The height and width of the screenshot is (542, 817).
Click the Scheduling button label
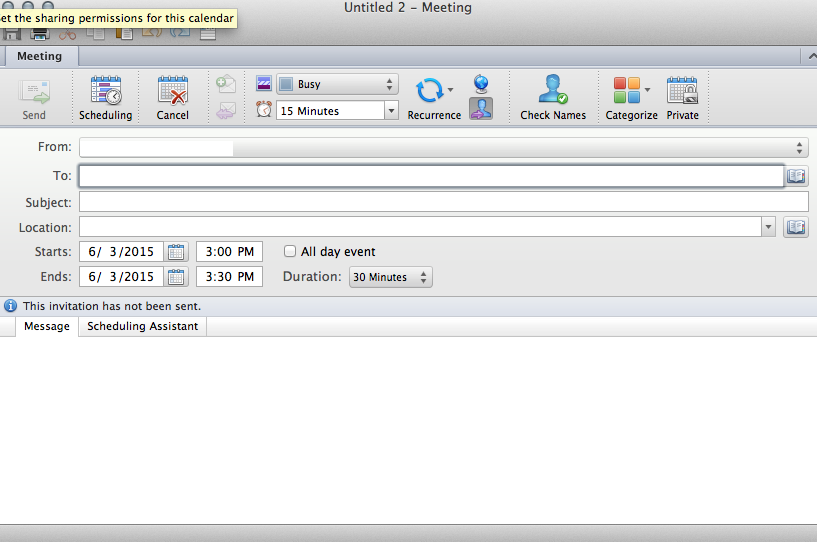click(x=106, y=115)
